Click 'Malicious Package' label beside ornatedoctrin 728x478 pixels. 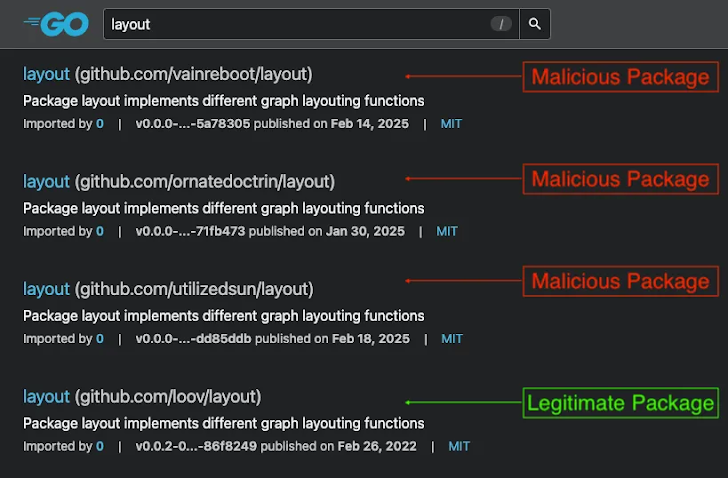pyautogui.click(x=620, y=180)
